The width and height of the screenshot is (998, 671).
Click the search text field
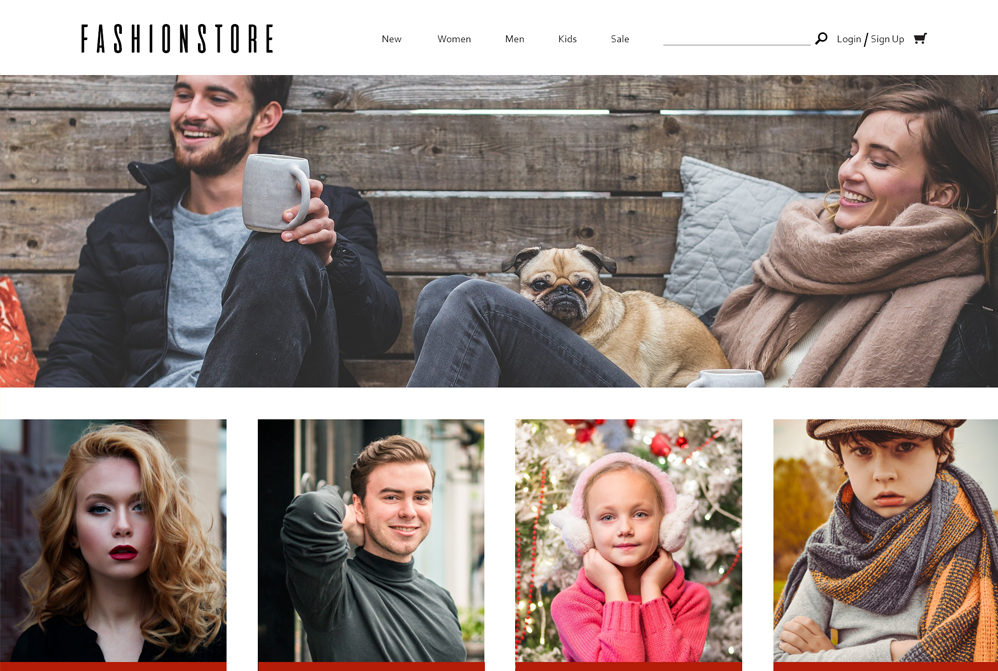pos(736,38)
